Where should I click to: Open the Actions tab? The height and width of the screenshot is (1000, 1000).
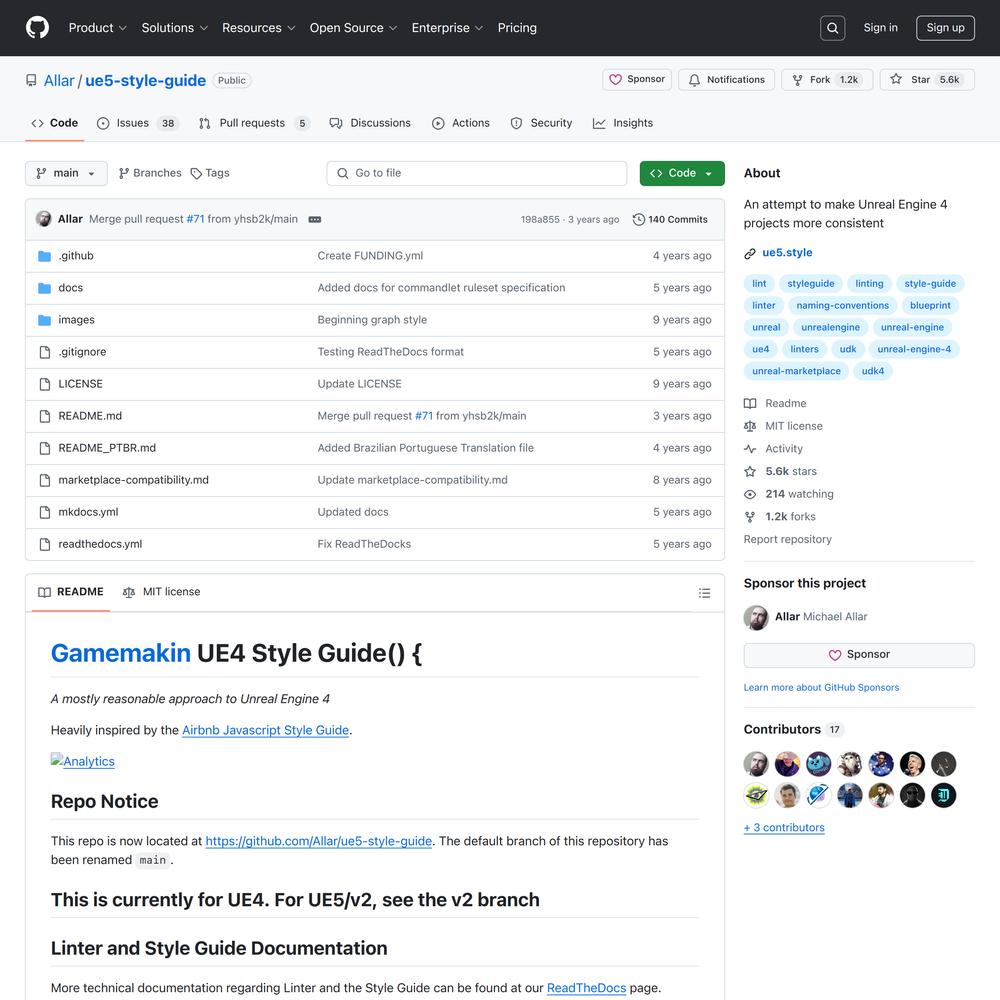pos(460,123)
